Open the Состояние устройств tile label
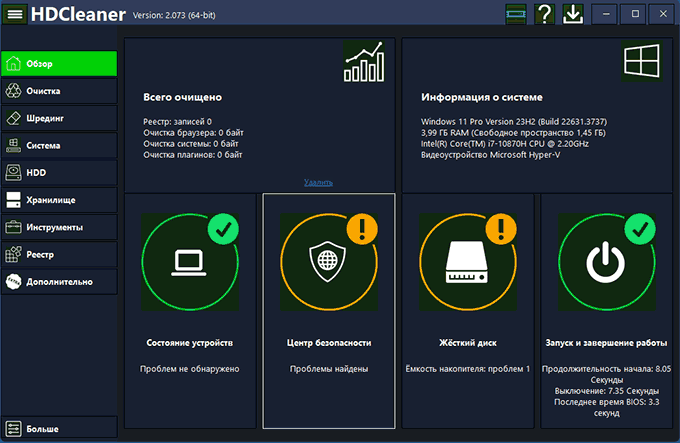This screenshot has width=680, height=443. click(x=190, y=343)
